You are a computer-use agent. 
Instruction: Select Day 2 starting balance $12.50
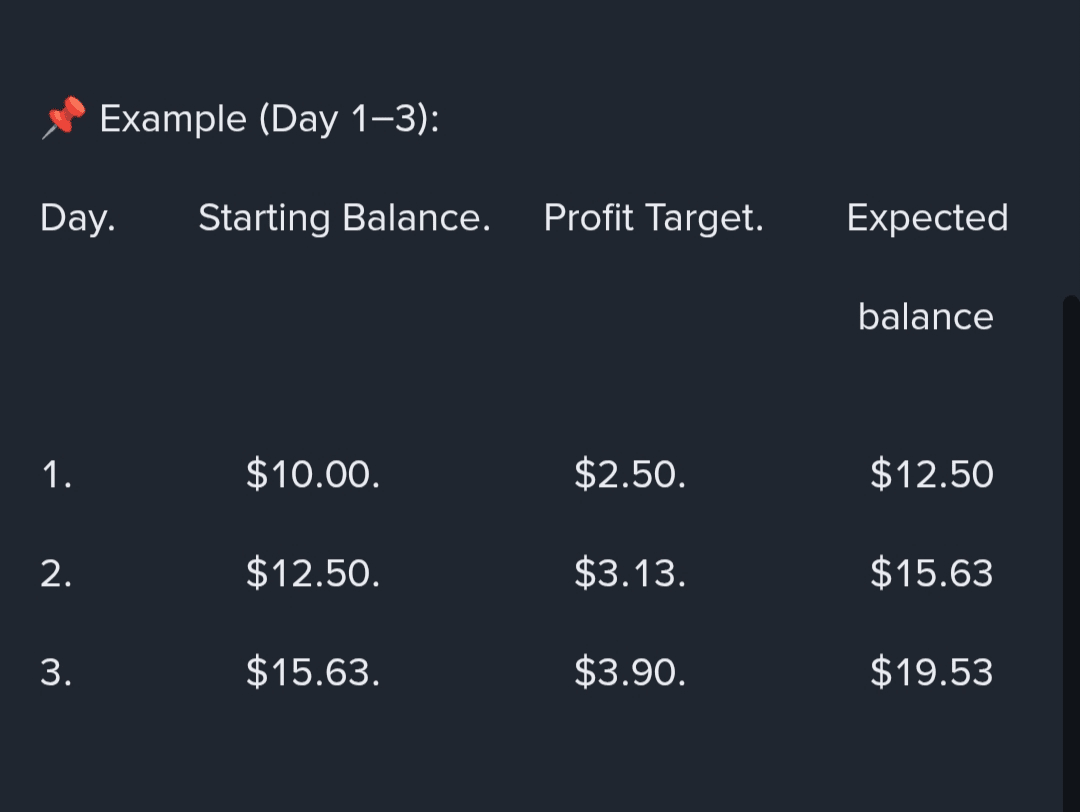pyautogui.click(x=313, y=573)
